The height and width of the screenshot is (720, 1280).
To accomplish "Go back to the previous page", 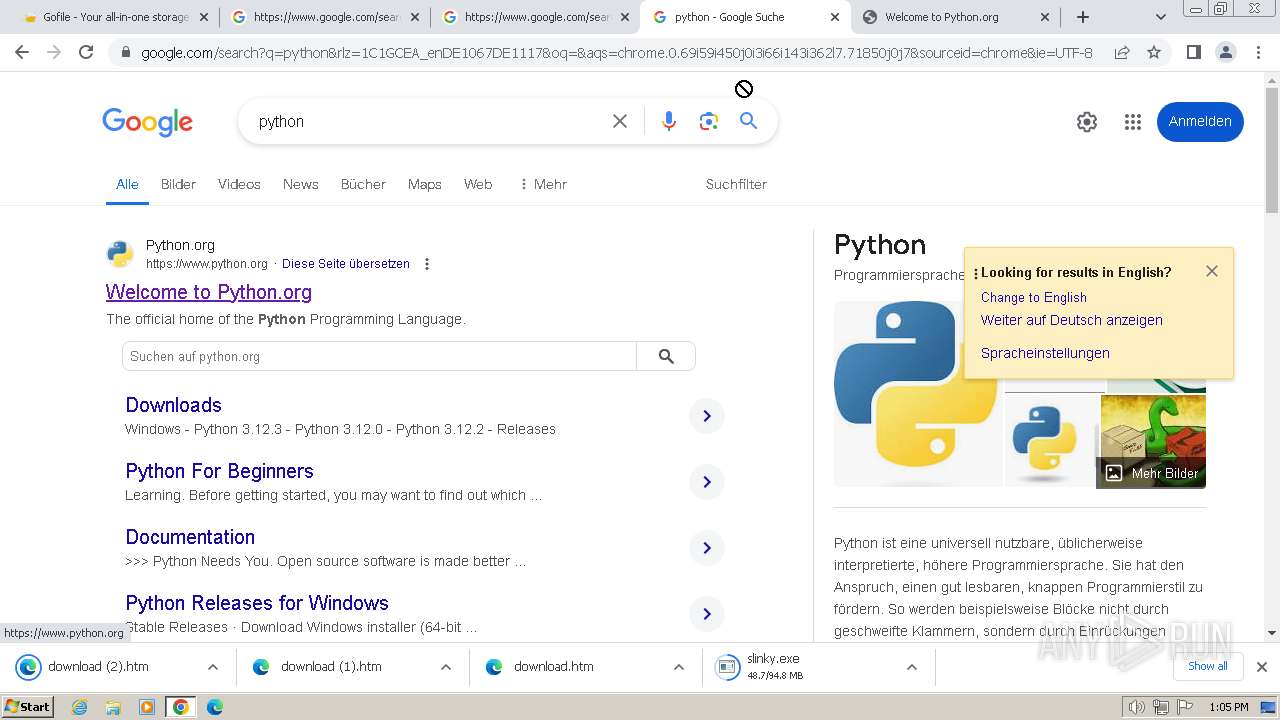I will point(22,52).
